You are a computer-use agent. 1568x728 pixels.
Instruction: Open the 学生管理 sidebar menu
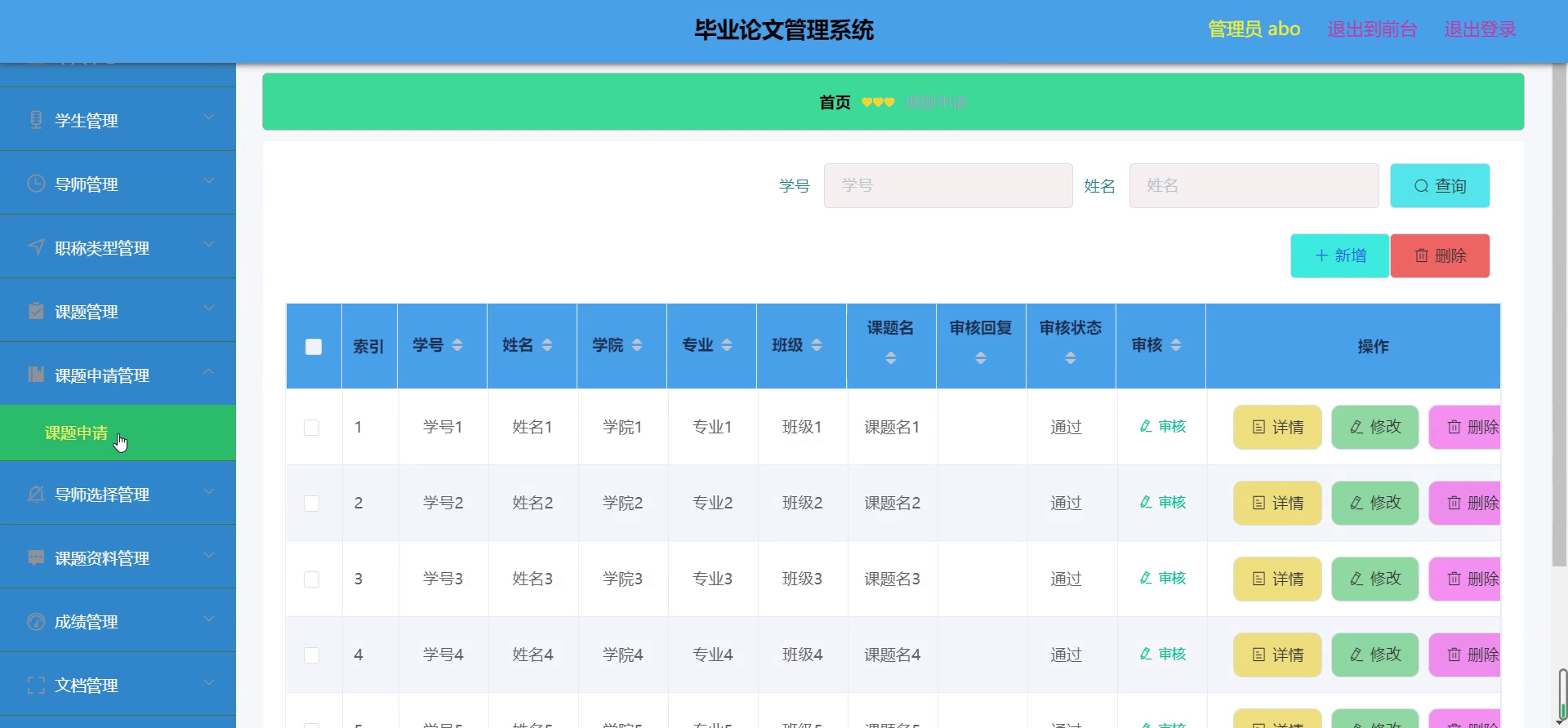tap(118, 120)
